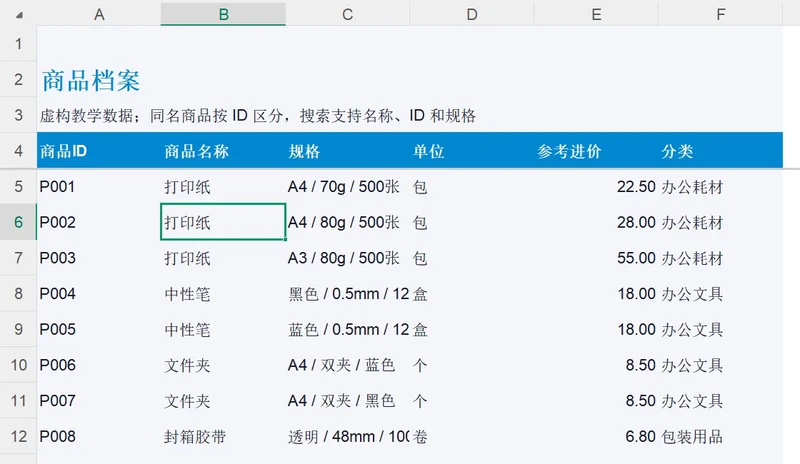The height and width of the screenshot is (464, 800).
Task: Select row 5 header
Action: [x=18, y=186]
